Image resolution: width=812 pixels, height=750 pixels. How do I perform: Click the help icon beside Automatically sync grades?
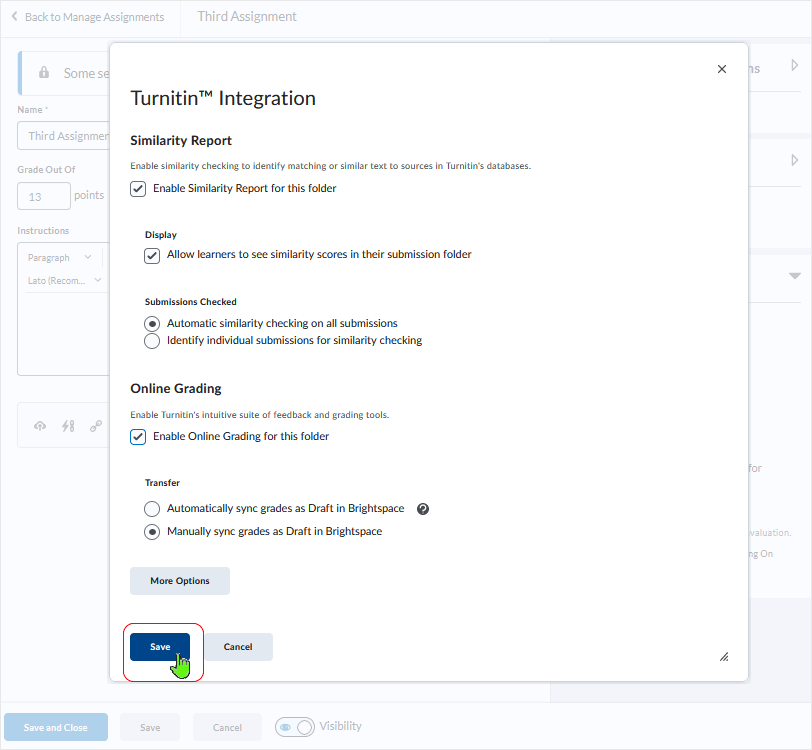point(423,509)
